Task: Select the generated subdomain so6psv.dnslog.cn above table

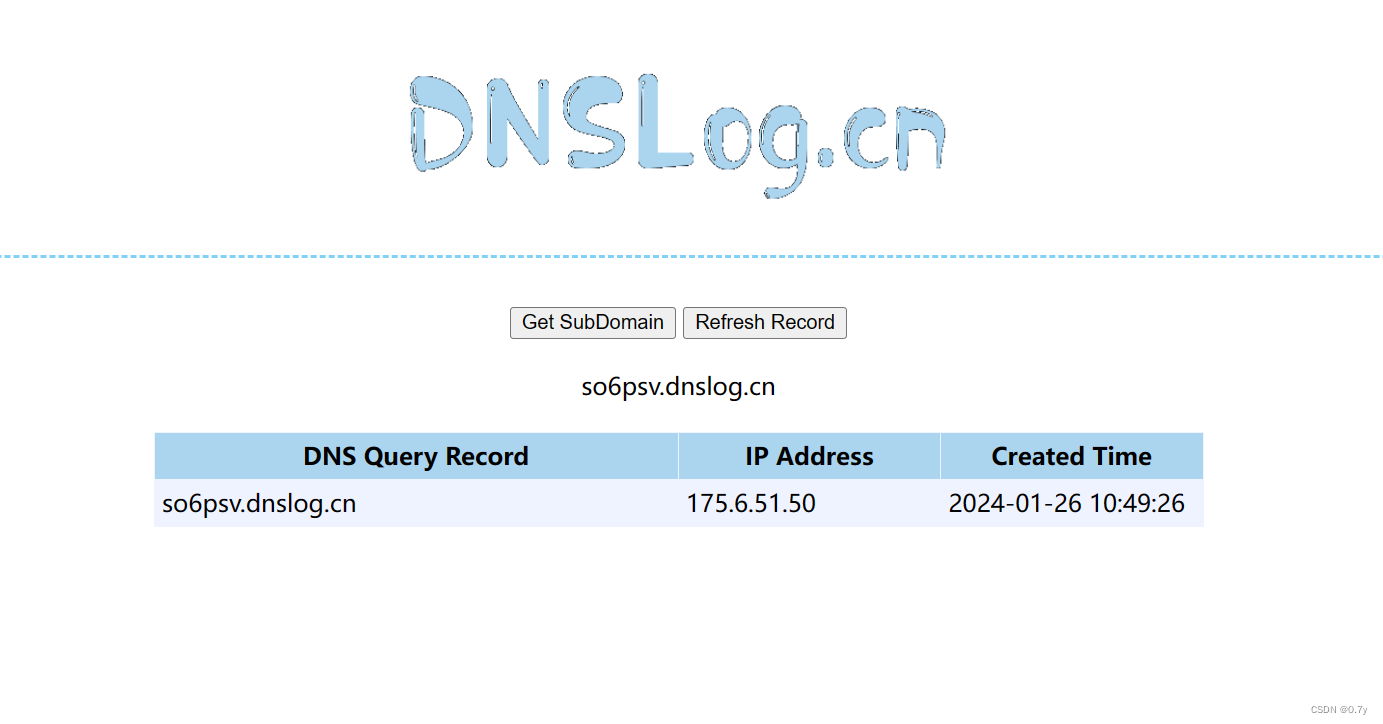Action: click(679, 387)
